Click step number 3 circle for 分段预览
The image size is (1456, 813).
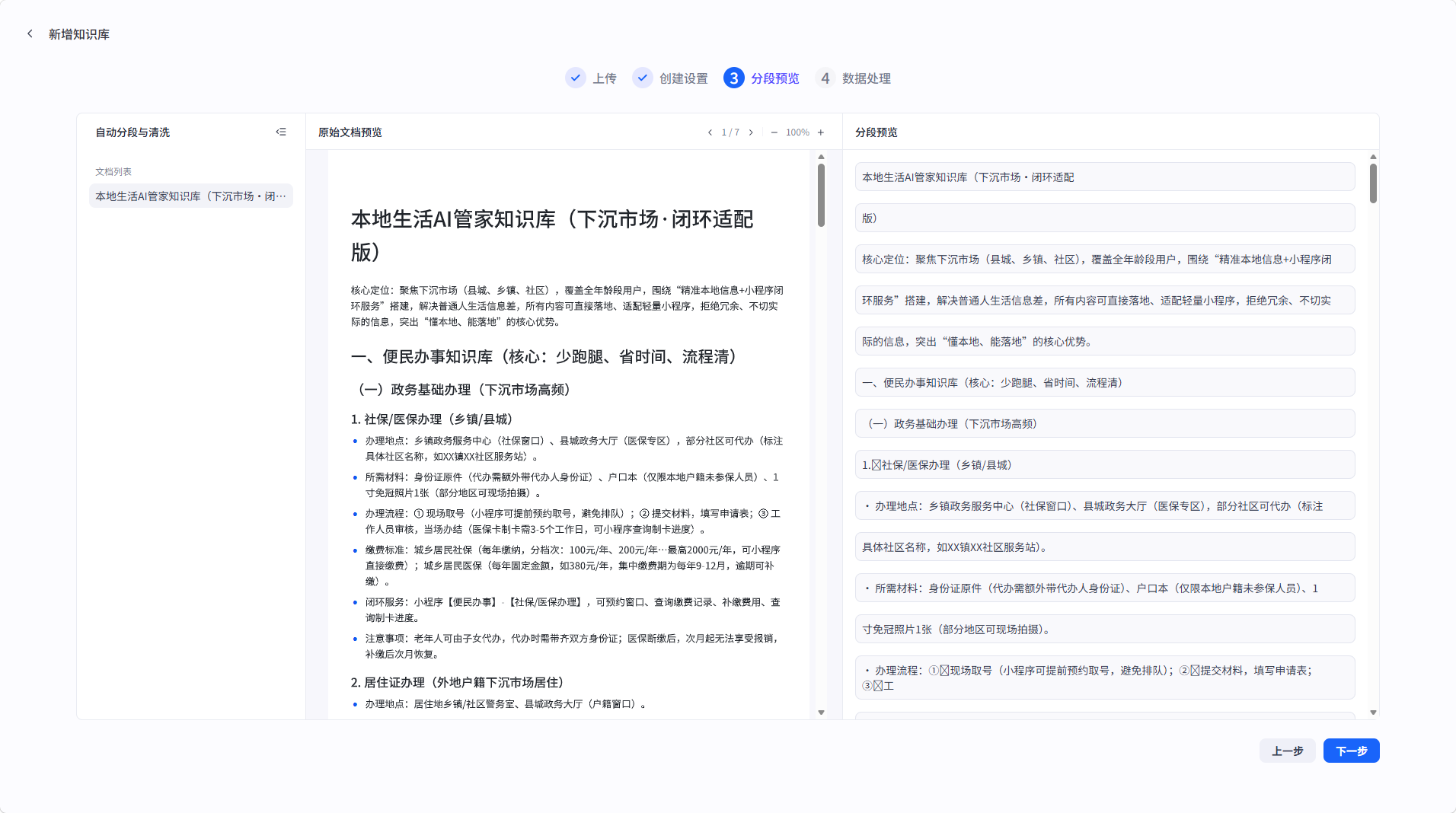coord(734,78)
